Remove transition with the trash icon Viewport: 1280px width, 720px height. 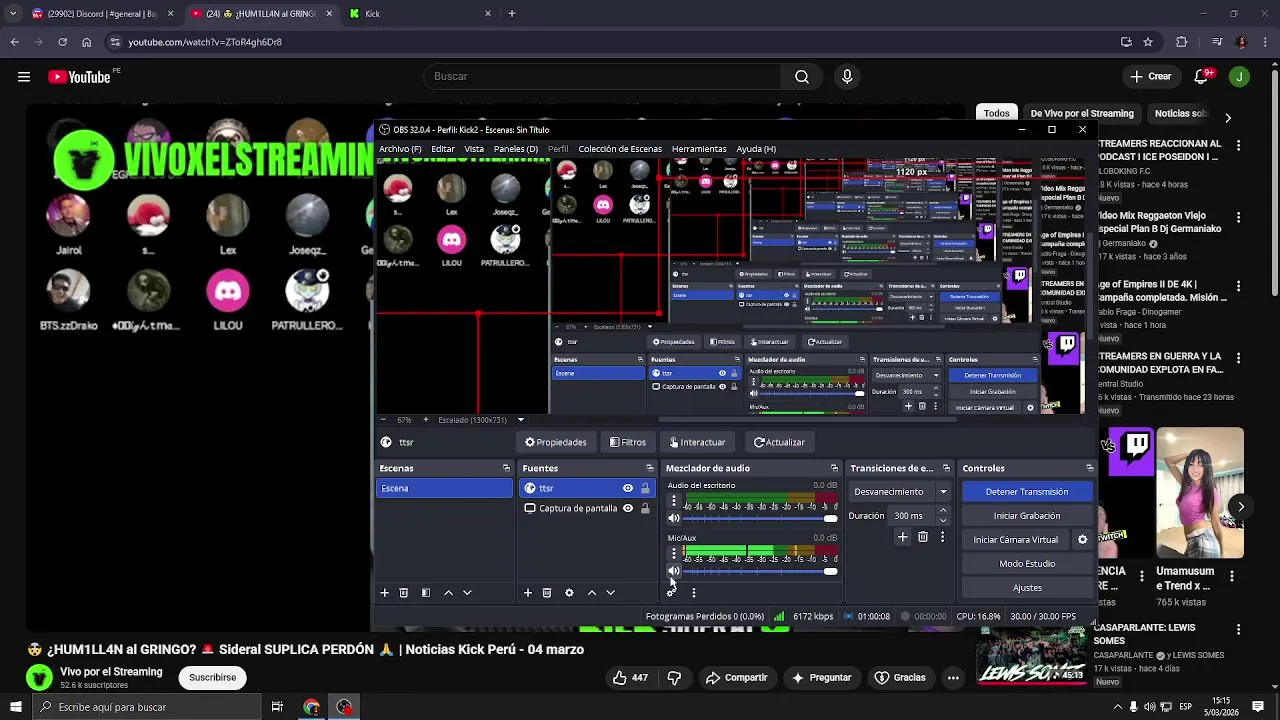pos(923,537)
